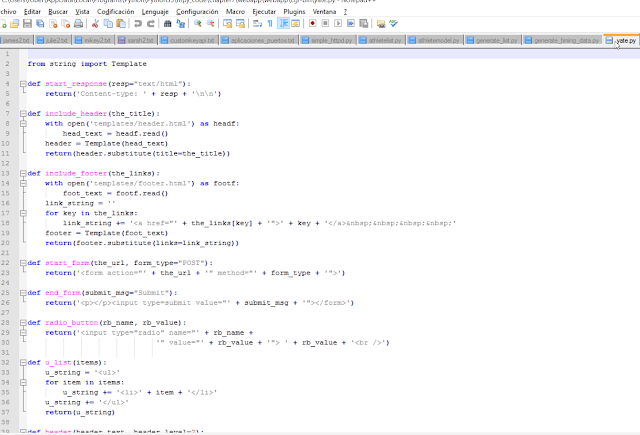Switch to the simple_httpd.py tab
The width and height of the screenshot is (640, 435).
328,40
